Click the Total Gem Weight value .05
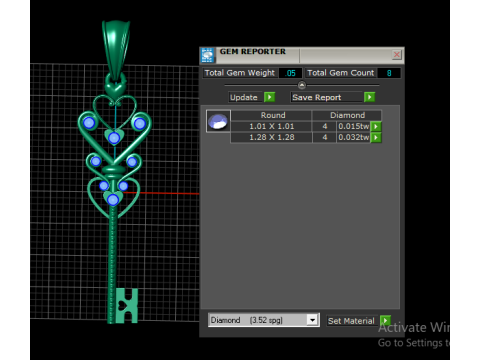This screenshot has height=360, width=480. (x=290, y=73)
